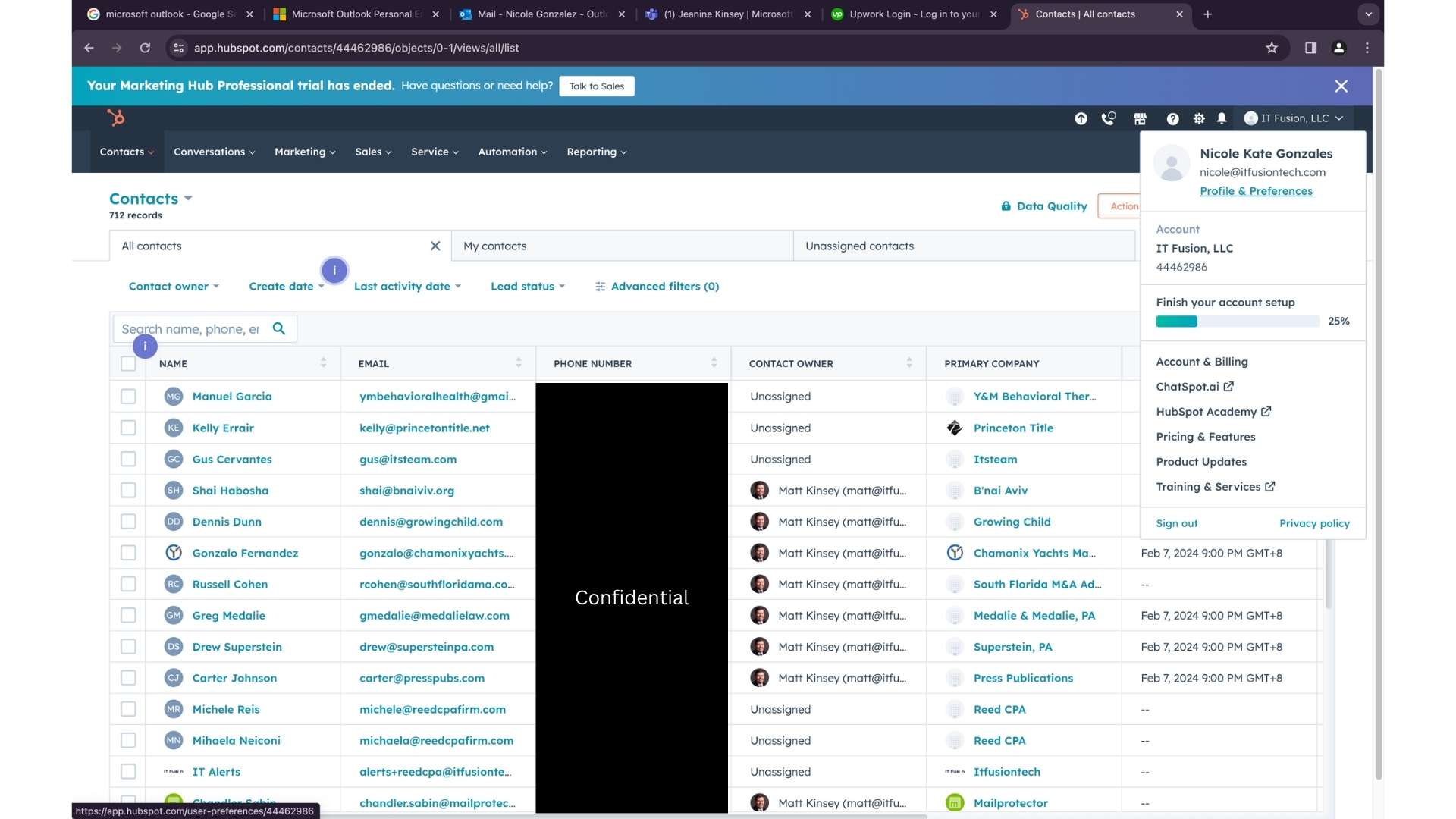Switch to the My contacts tab
Image resolution: width=1456 pixels, height=819 pixels.
click(622, 246)
